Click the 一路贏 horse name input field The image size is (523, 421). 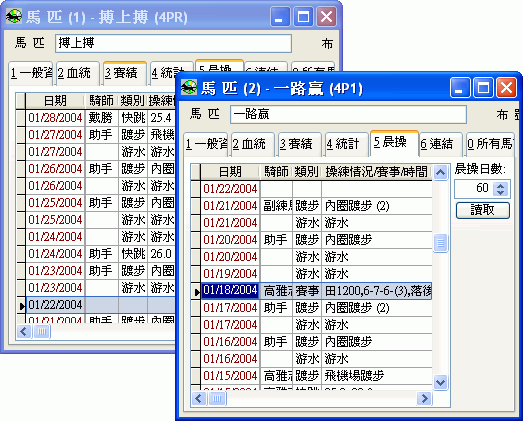348,114
